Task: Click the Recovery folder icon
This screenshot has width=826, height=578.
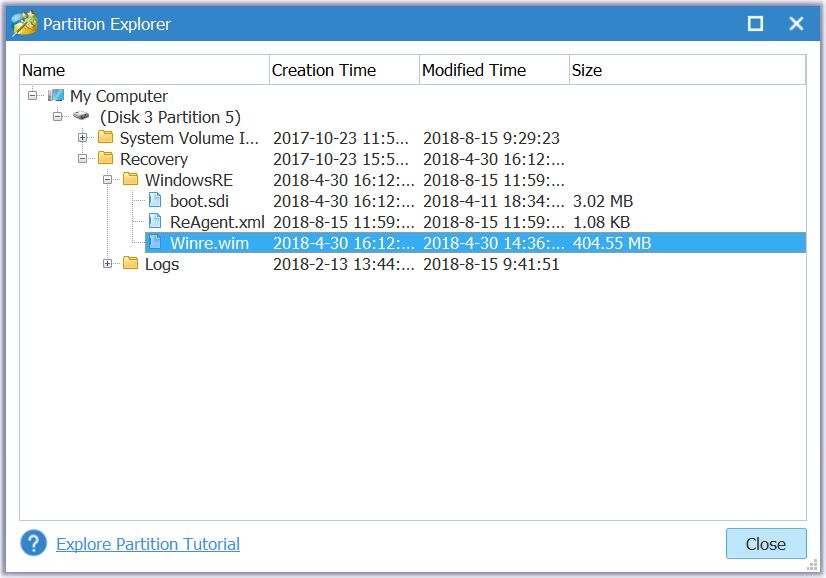Action: click(x=105, y=158)
